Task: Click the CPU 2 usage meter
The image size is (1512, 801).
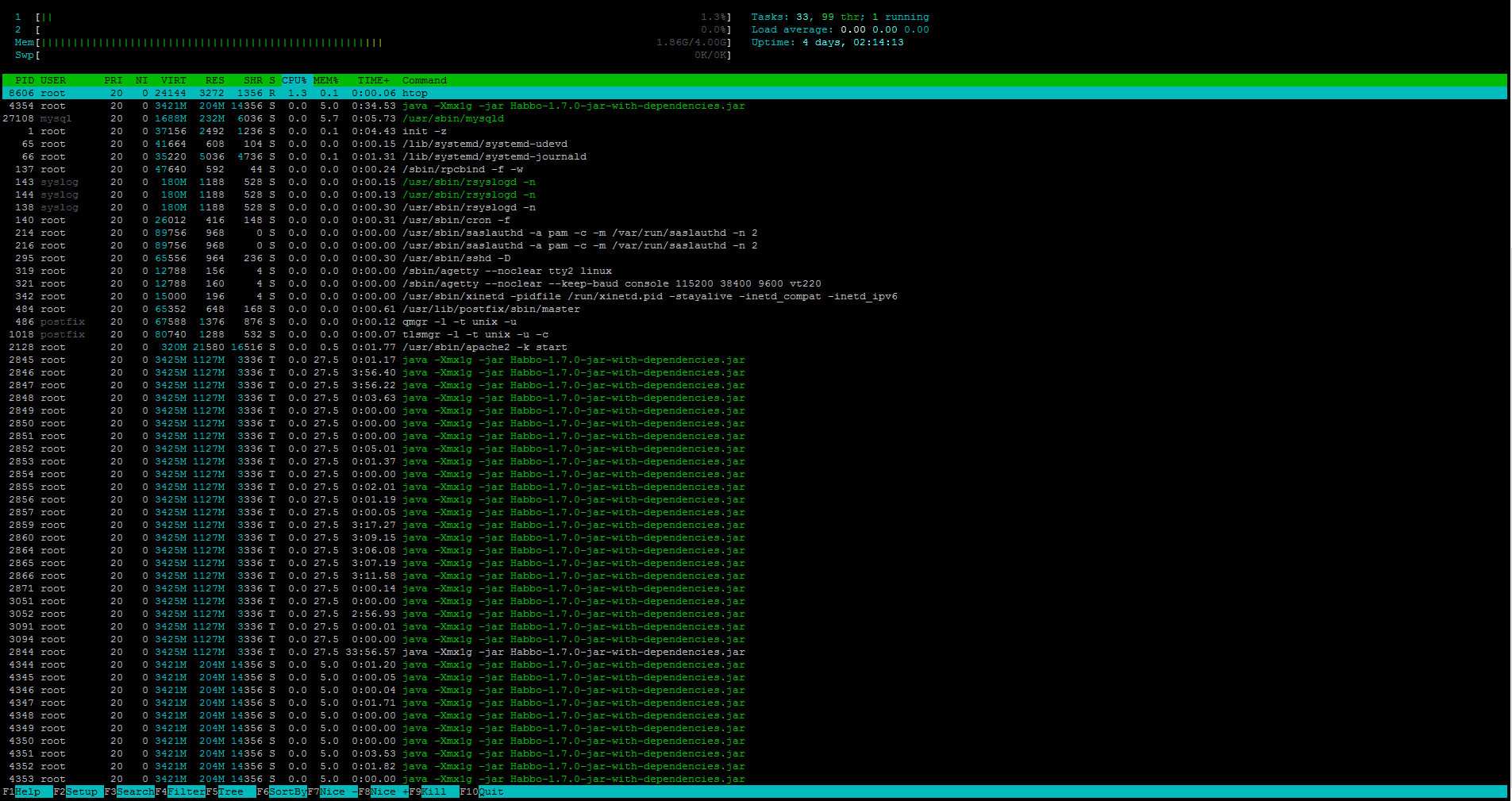Action: coord(373,29)
